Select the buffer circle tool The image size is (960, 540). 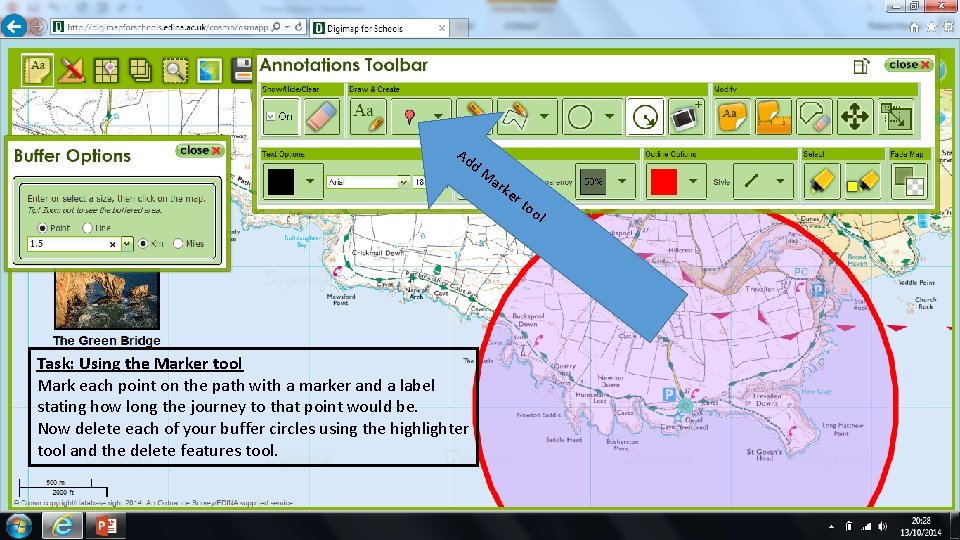coord(645,116)
